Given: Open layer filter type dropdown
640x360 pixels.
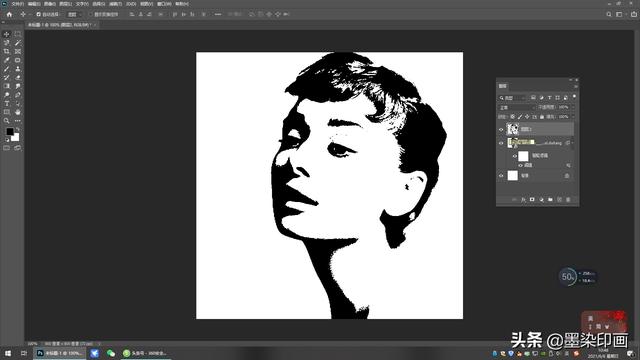Looking at the screenshot, I should coord(513,98).
